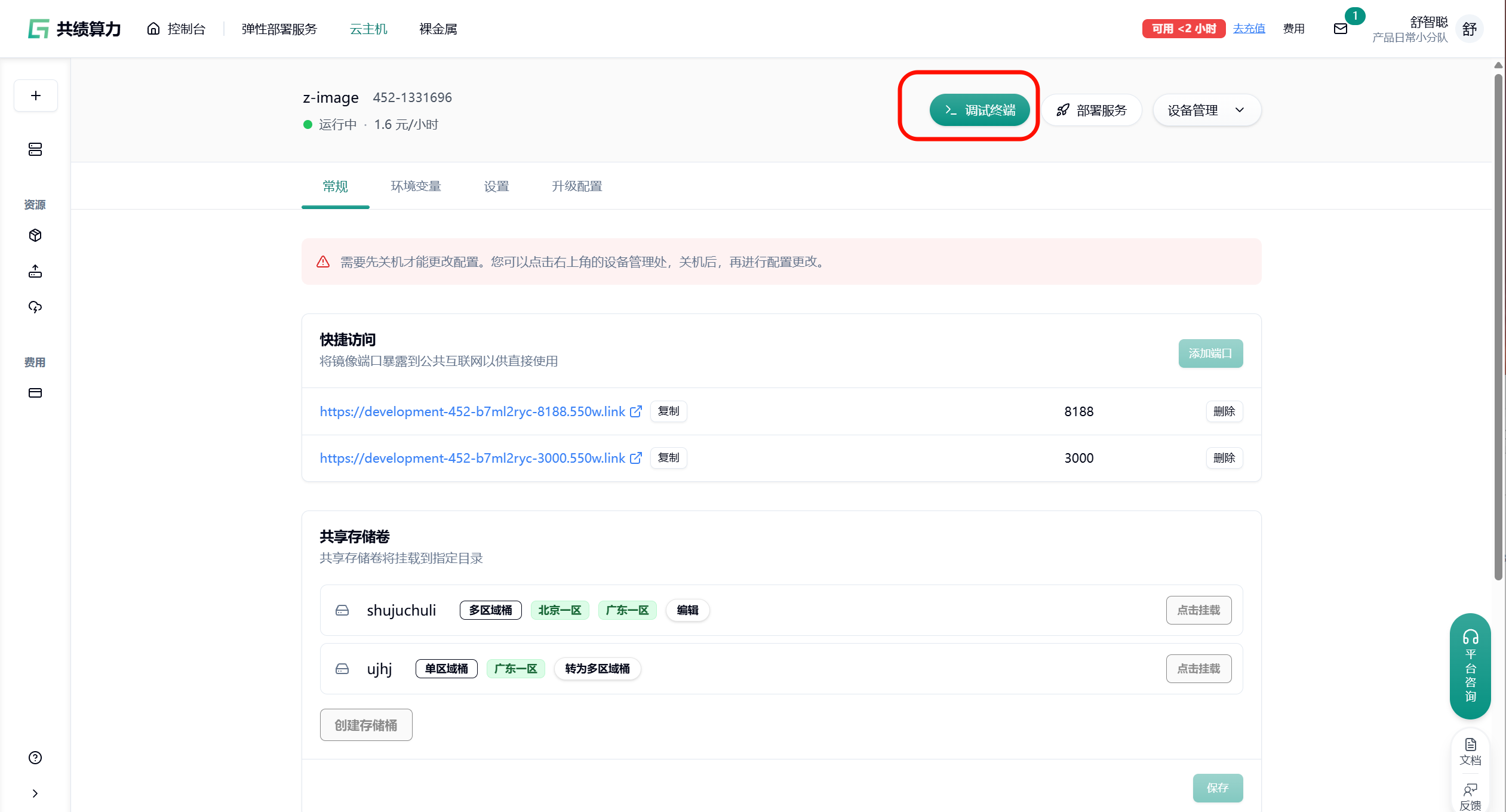Switch to the 升级配置 tab
Image resolution: width=1506 pixels, height=812 pixels.
point(577,186)
